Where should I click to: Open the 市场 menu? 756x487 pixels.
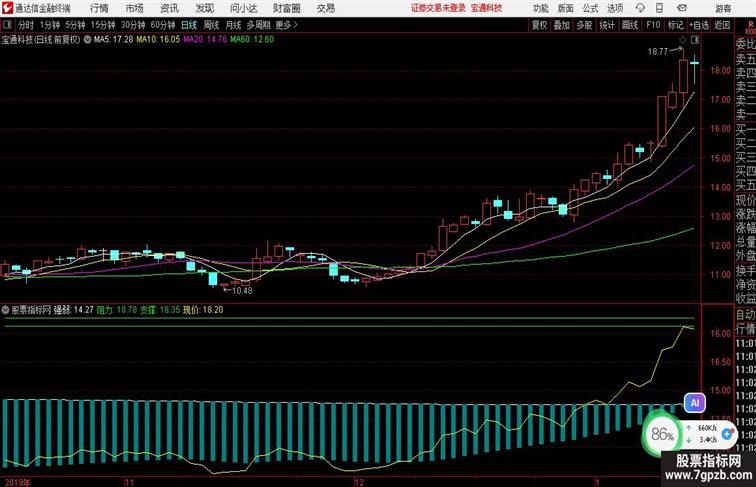pyautogui.click(x=135, y=8)
